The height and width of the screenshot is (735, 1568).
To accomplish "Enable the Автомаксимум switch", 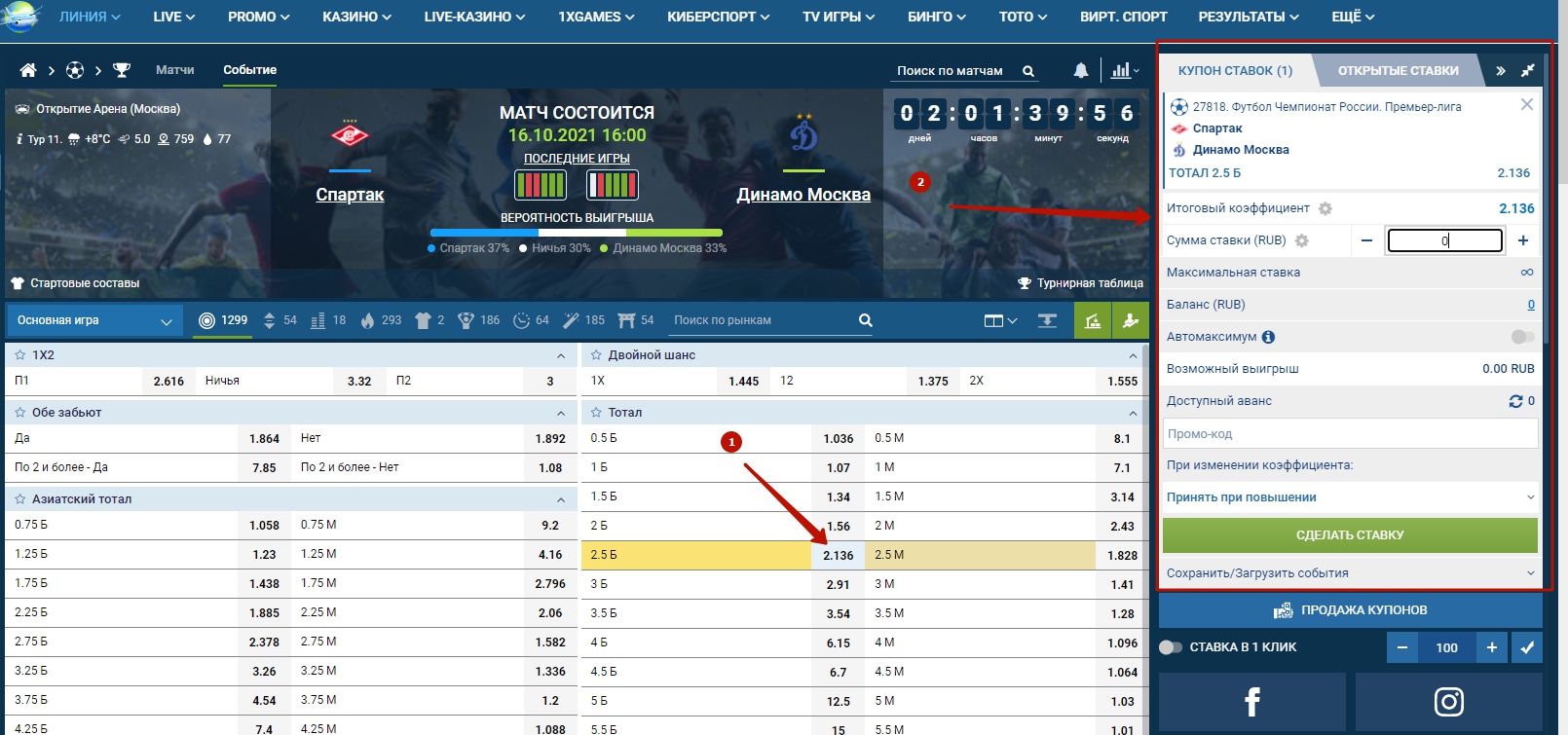I will (1522, 337).
